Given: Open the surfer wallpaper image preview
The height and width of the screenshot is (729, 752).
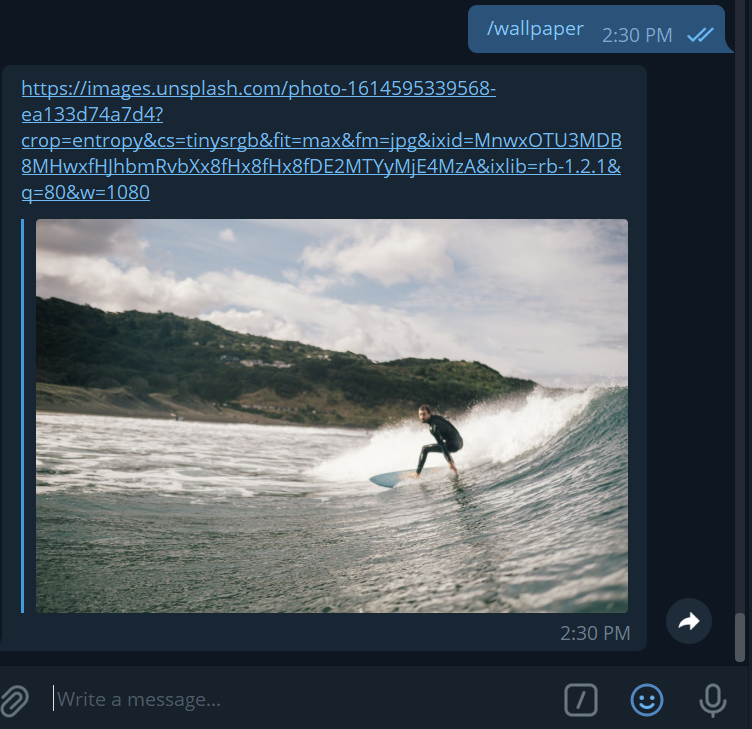Looking at the screenshot, I should pos(332,416).
